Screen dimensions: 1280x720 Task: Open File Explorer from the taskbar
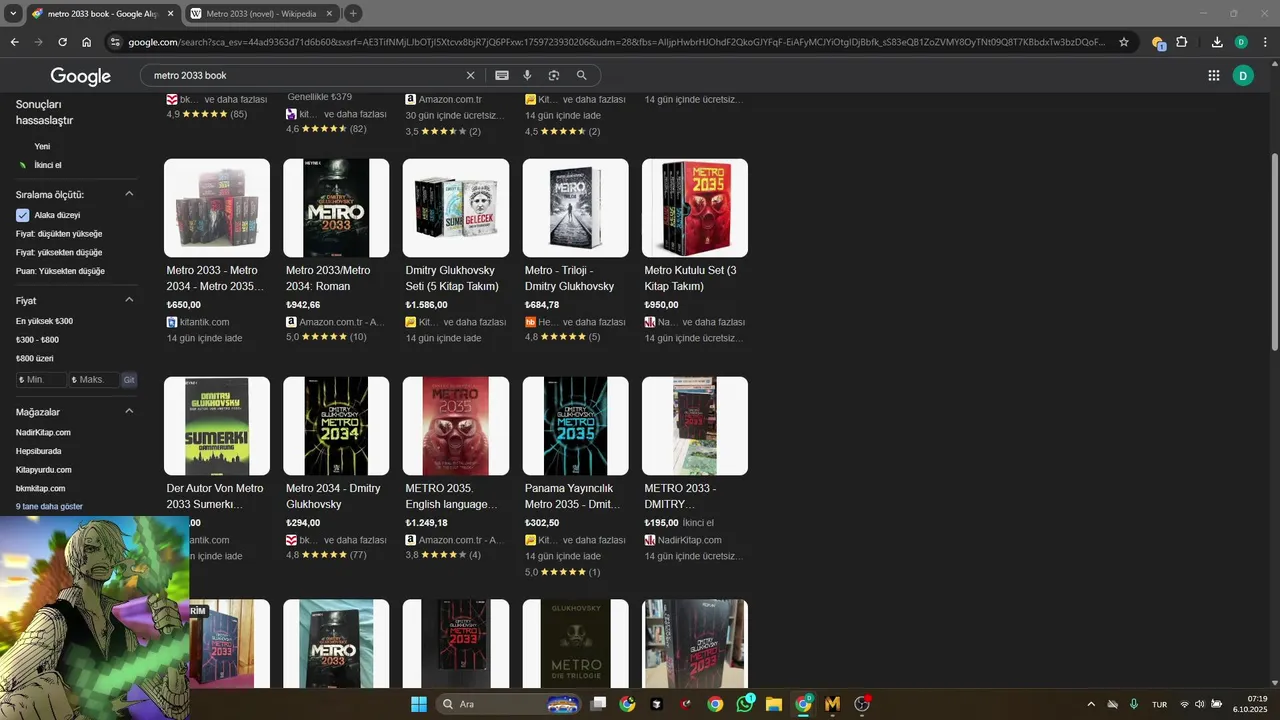[x=774, y=704]
